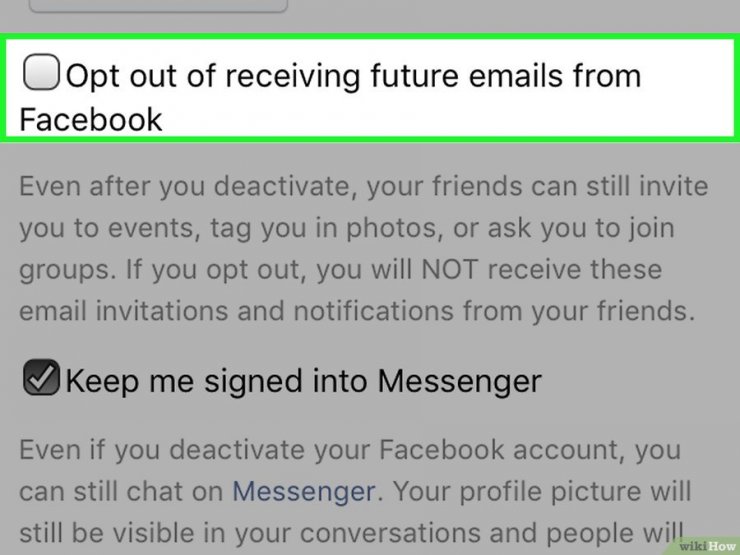Click the word 'NOT' in the opt-out explanation

pyautogui.click(x=449, y=269)
